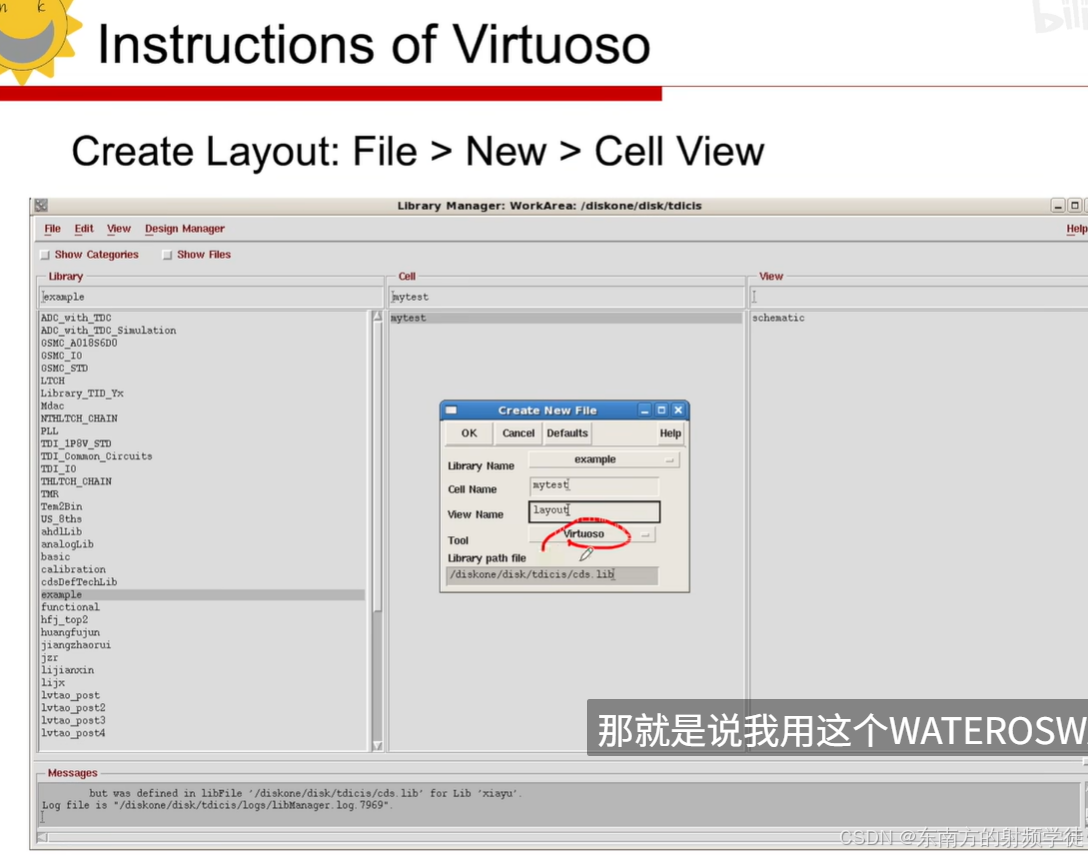Click the Library name input field
The image size is (1088, 855).
(211, 296)
